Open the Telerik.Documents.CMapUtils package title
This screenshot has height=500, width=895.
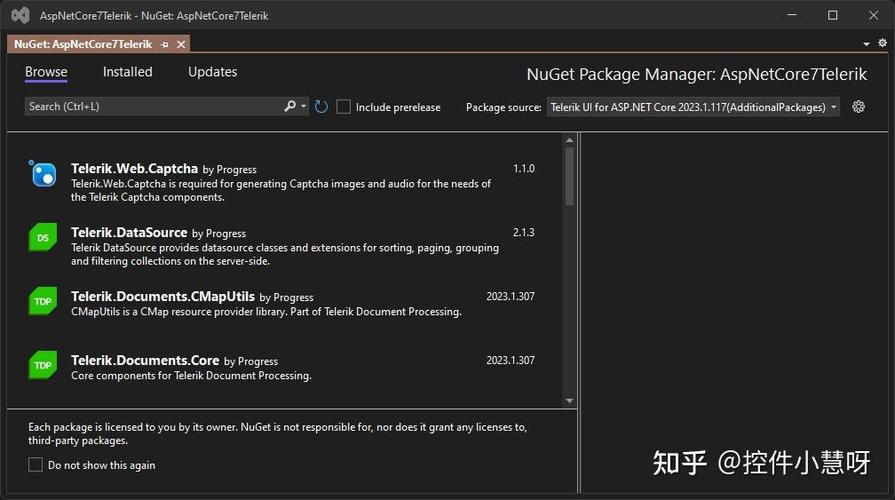[x=163, y=296]
